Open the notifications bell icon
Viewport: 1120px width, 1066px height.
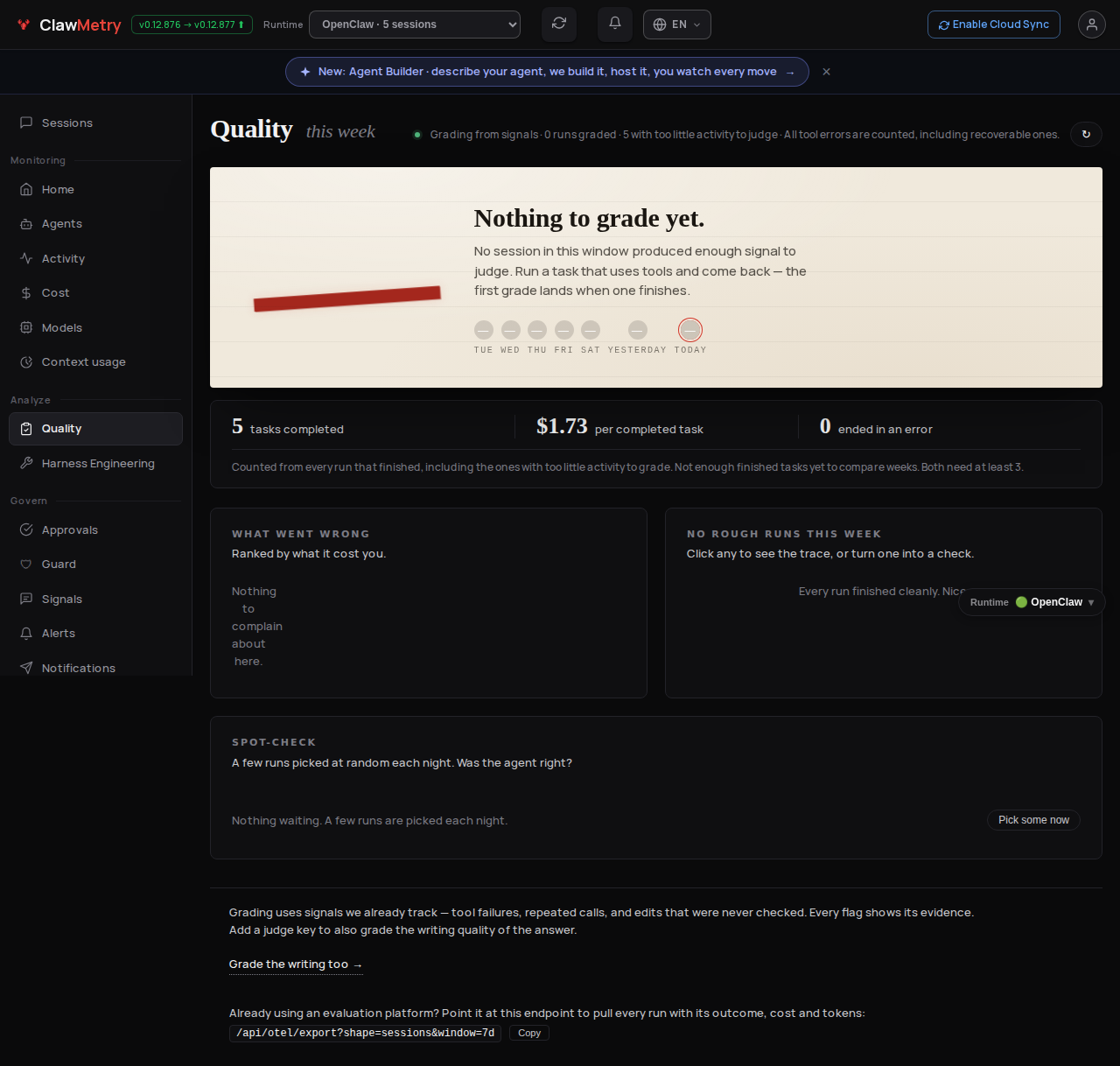(615, 25)
